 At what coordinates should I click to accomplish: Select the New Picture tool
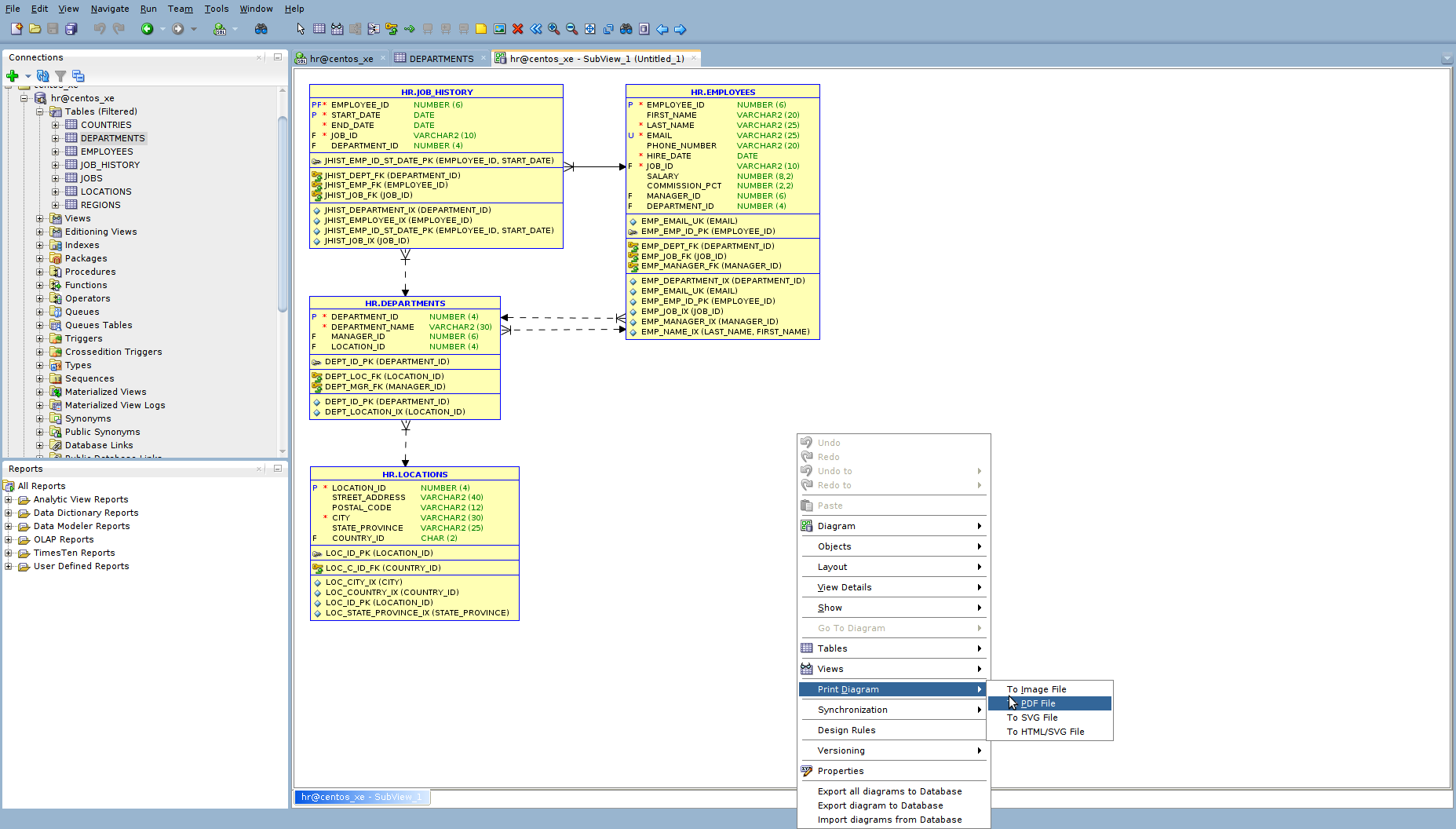pos(499,29)
